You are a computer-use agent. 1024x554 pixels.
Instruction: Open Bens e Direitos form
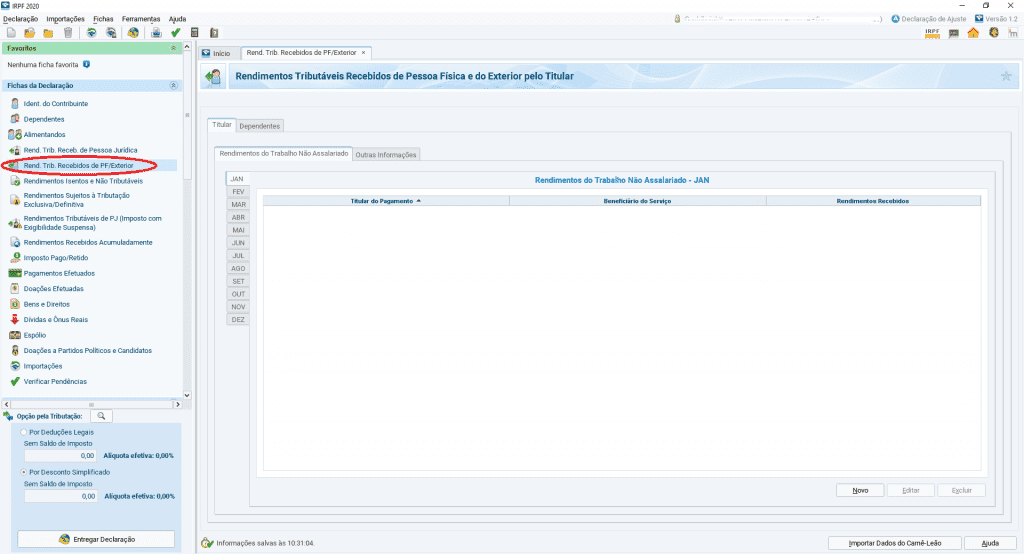46,304
